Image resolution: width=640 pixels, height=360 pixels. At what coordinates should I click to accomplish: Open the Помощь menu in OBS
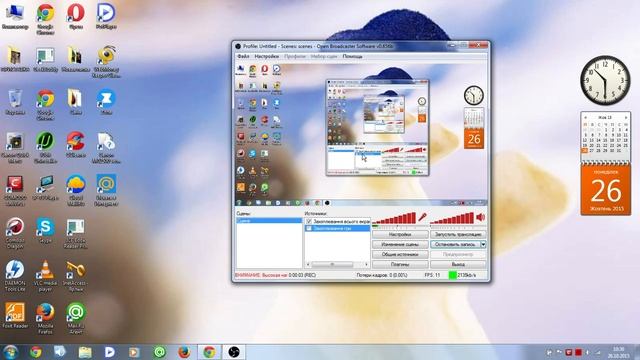click(x=352, y=56)
